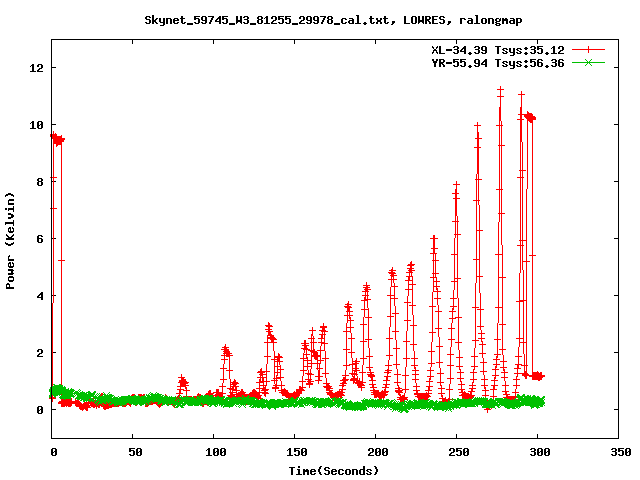640x480 pixels.
Task: Click the x-axis tick label 300
Action: tap(540, 452)
